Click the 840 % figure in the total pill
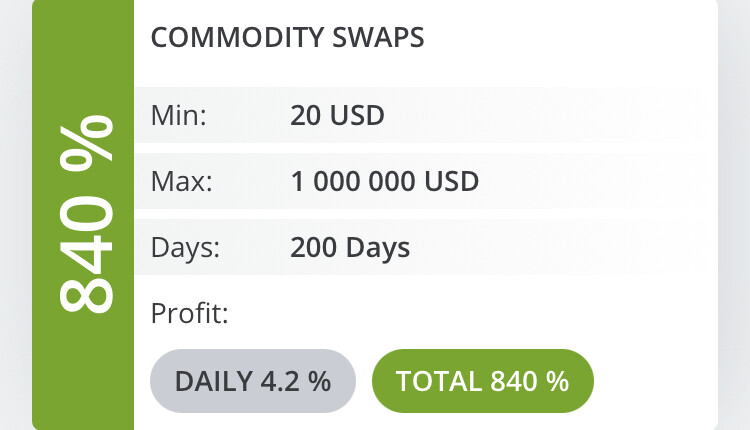Viewport: 750px width, 430px height. 529,381
